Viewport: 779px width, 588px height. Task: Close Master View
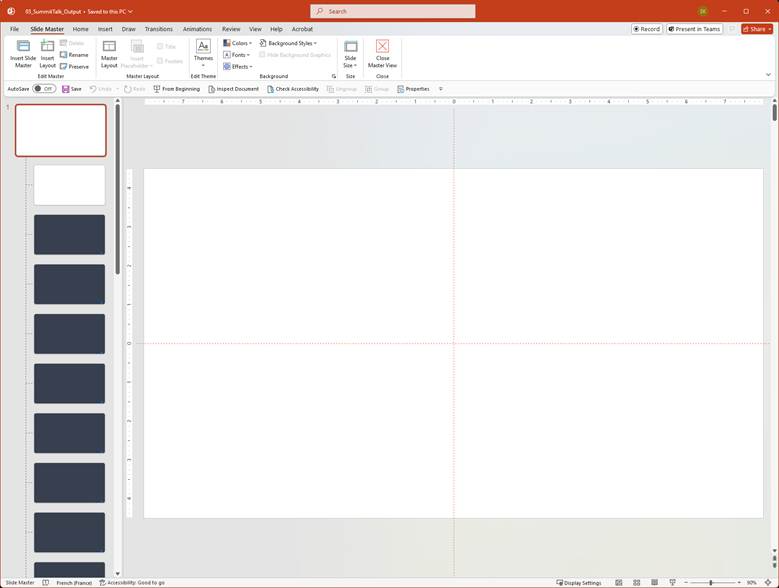coord(382,54)
